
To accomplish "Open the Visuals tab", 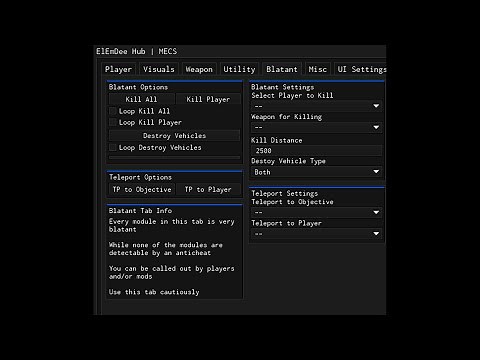I will coord(159,69).
